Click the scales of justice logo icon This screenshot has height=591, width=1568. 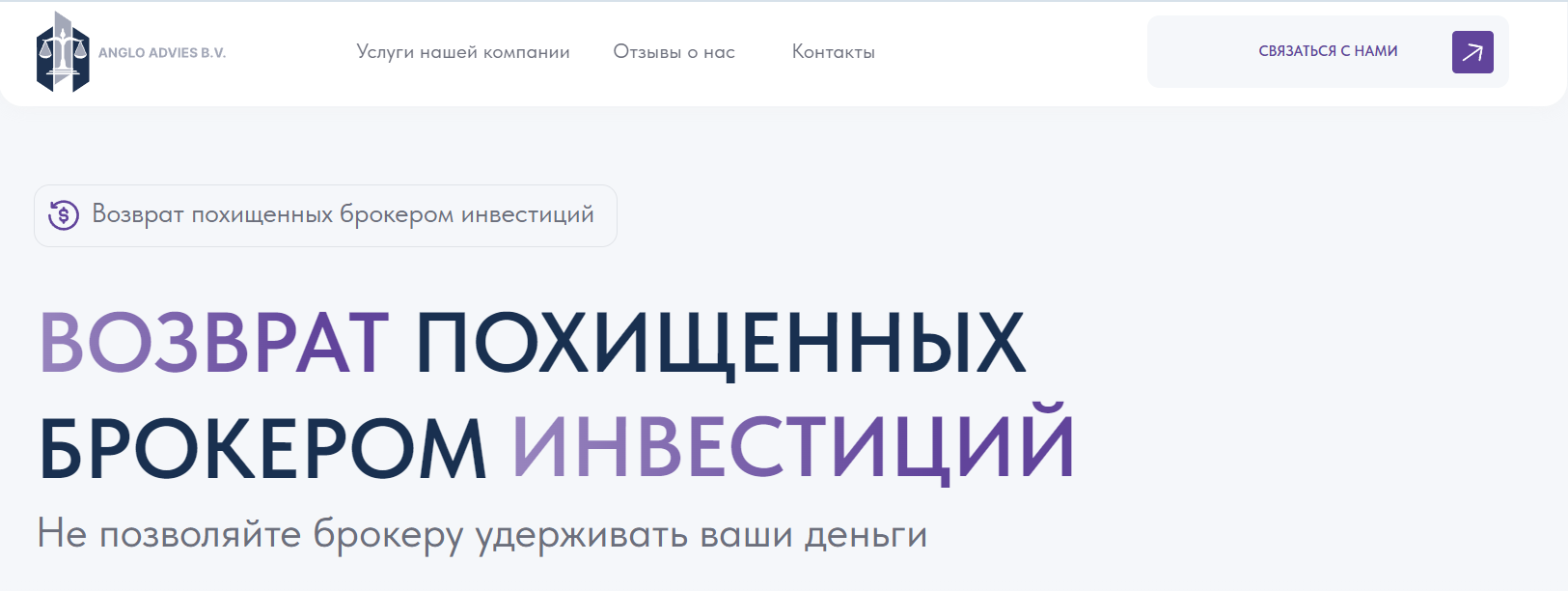pos(62,52)
